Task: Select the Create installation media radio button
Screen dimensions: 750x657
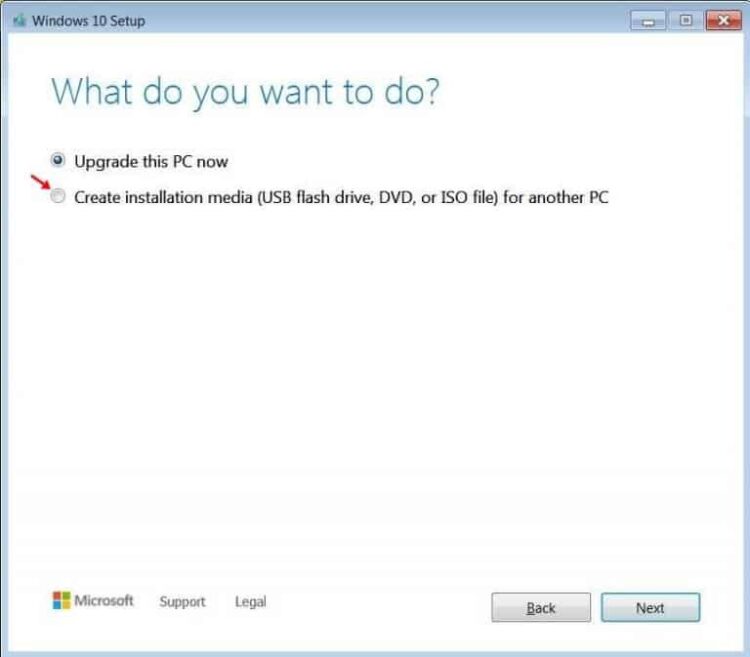Action: 58,196
